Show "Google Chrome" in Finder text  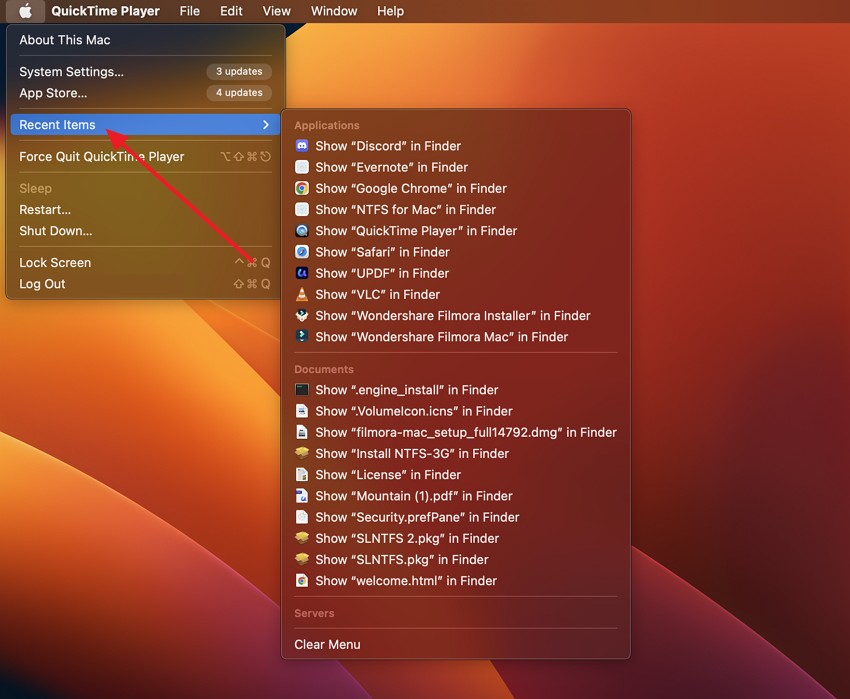pos(411,188)
